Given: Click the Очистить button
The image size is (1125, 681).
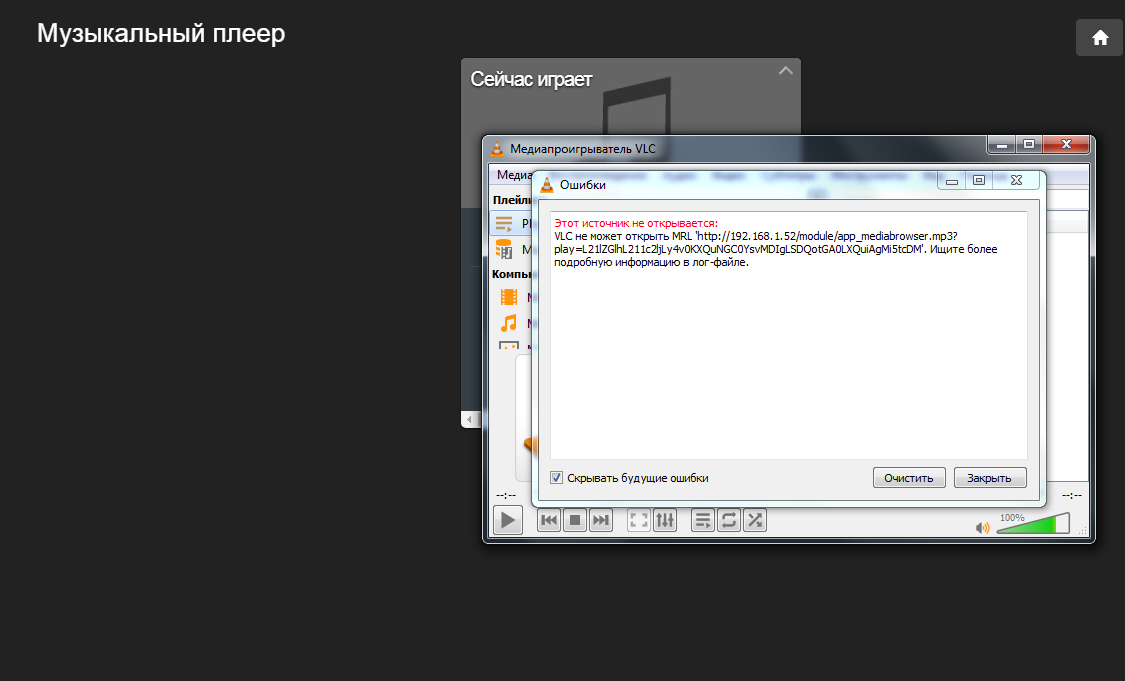Looking at the screenshot, I should click(x=909, y=478).
